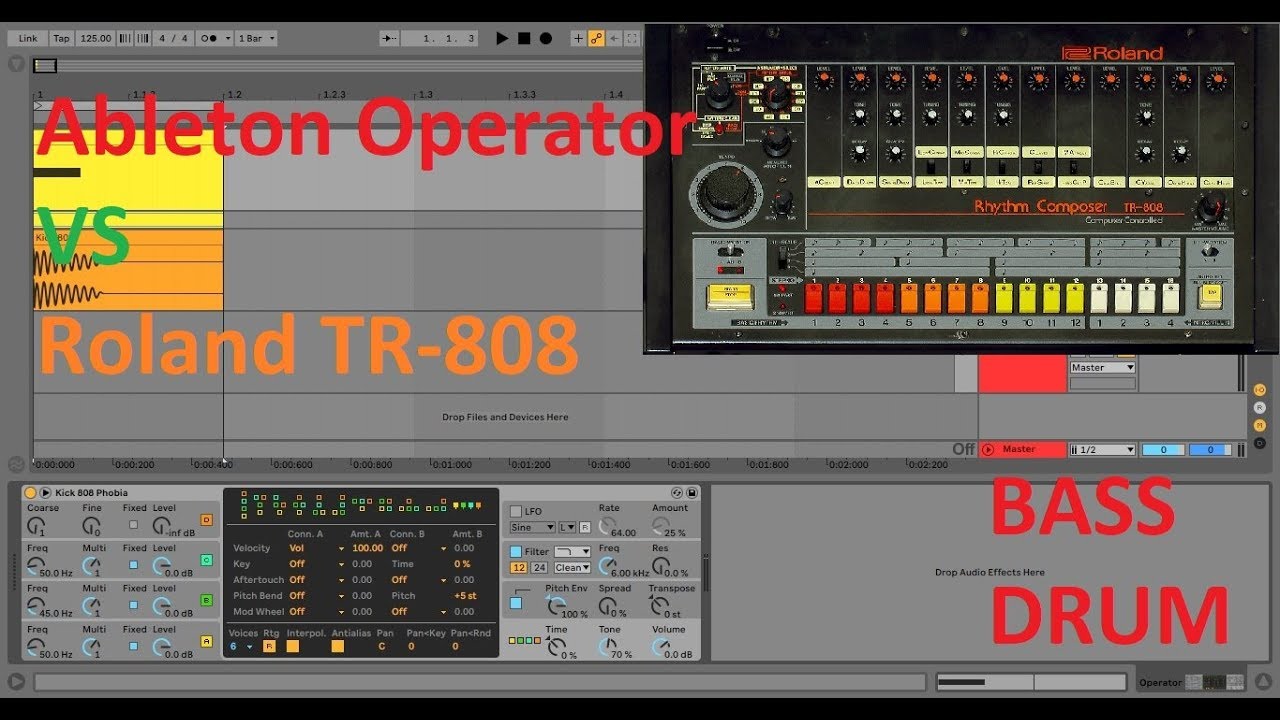Select oscillator A yellow button

[207, 641]
